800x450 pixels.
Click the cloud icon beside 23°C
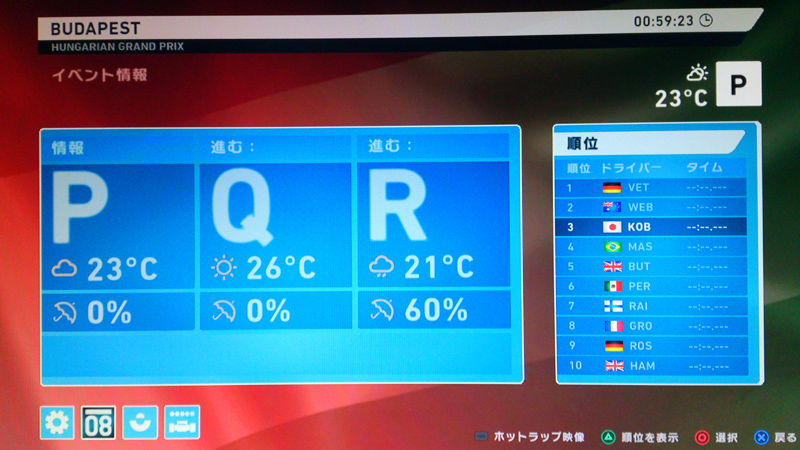tap(64, 268)
